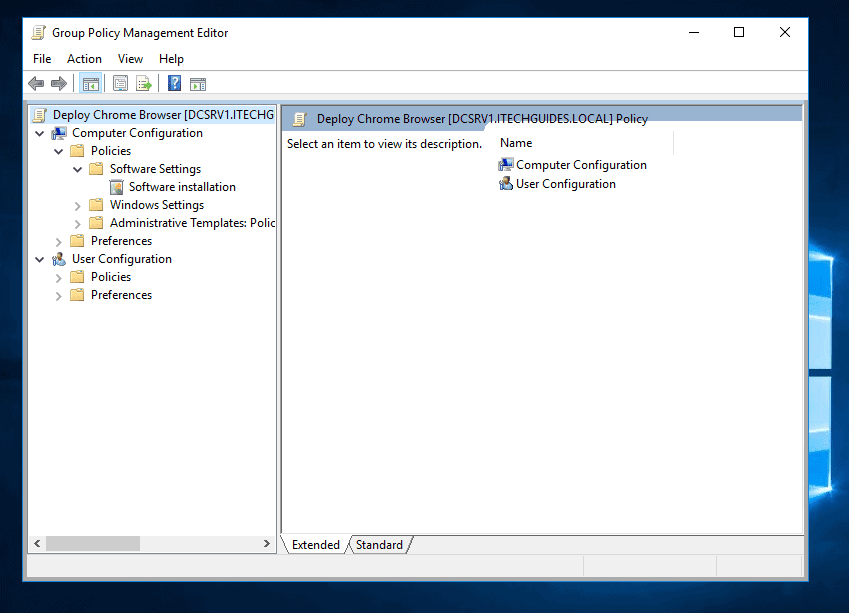Click the Windows Settings folder icon

96,205
